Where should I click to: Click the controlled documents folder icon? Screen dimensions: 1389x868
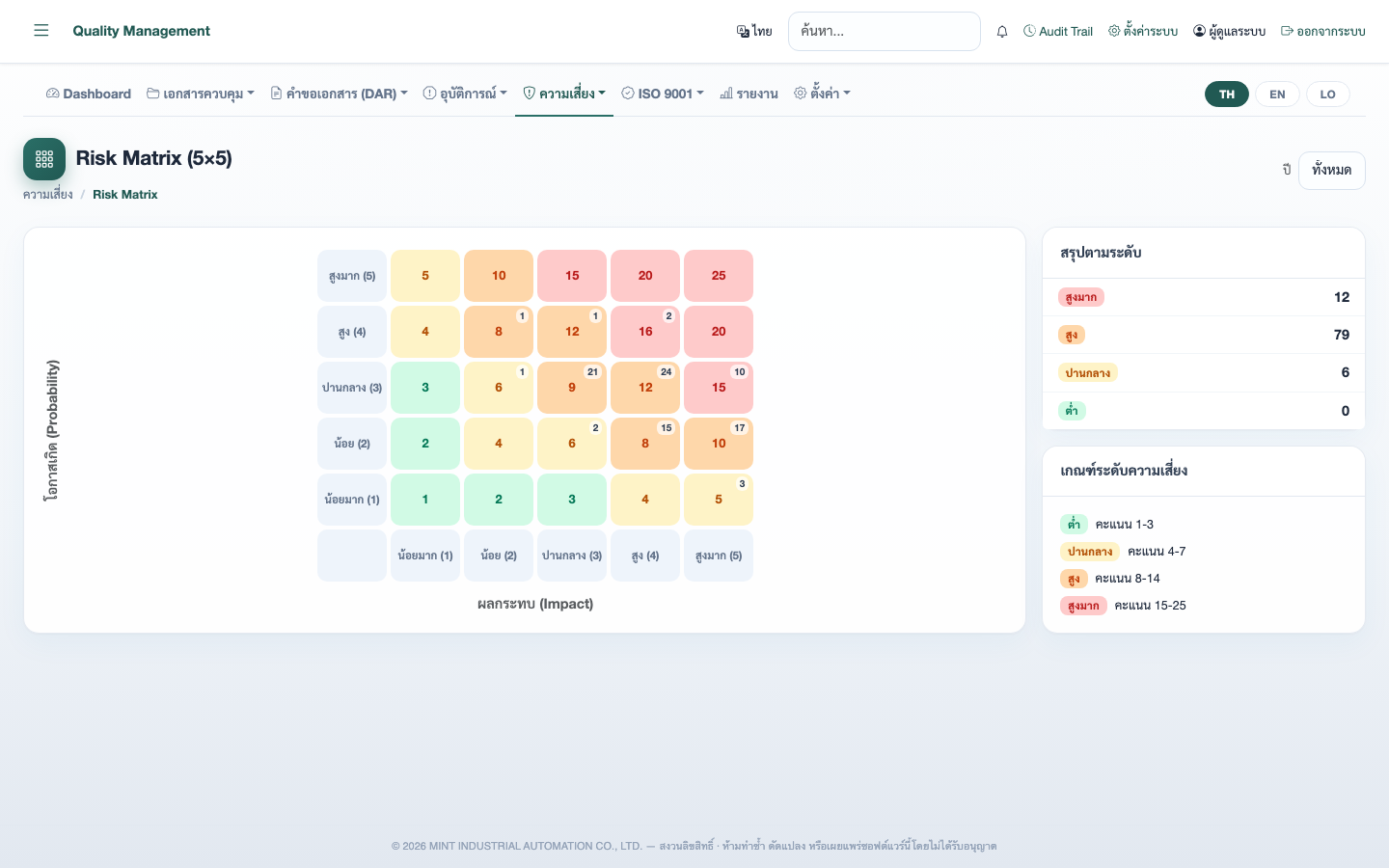point(153,94)
